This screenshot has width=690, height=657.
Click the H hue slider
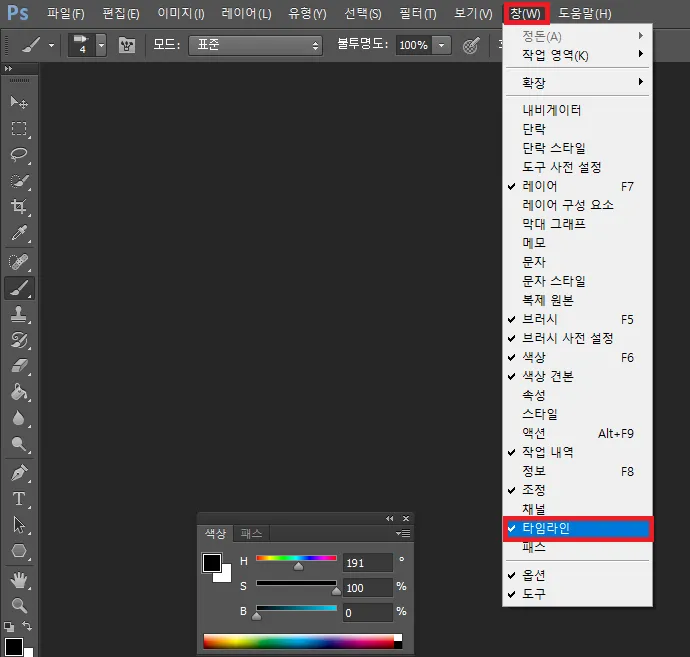point(296,558)
